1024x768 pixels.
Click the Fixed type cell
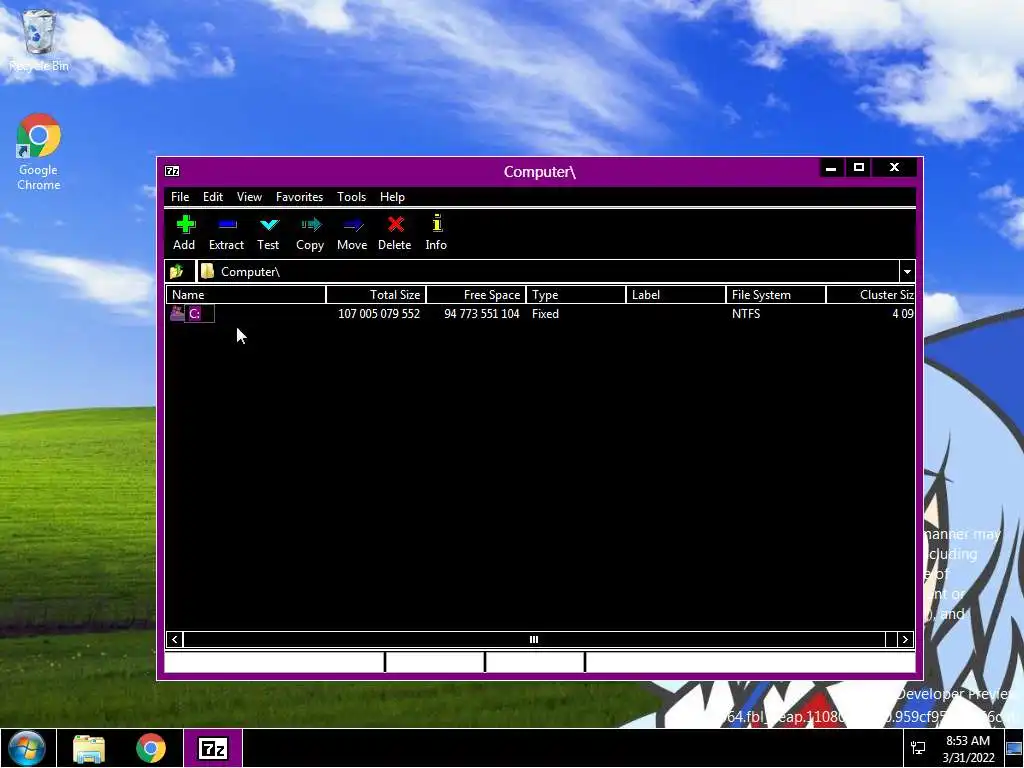tap(545, 314)
